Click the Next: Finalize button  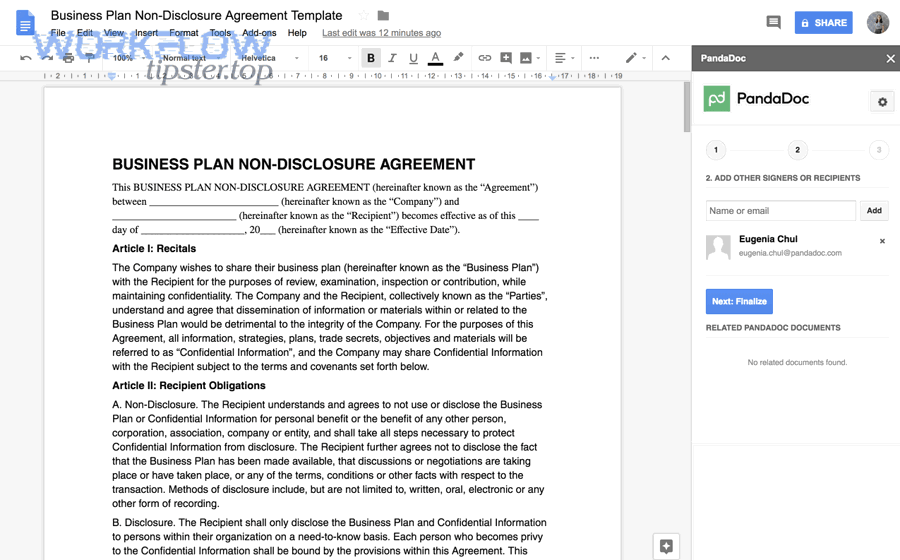point(739,301)
